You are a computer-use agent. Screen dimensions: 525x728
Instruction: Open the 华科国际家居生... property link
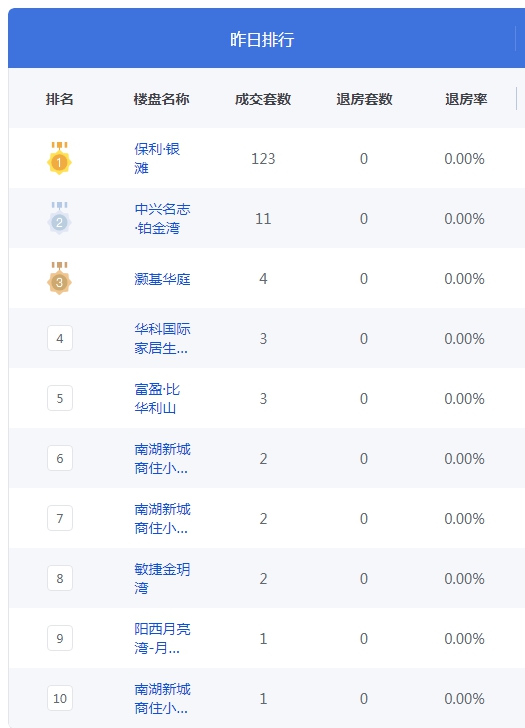(162, 338)
